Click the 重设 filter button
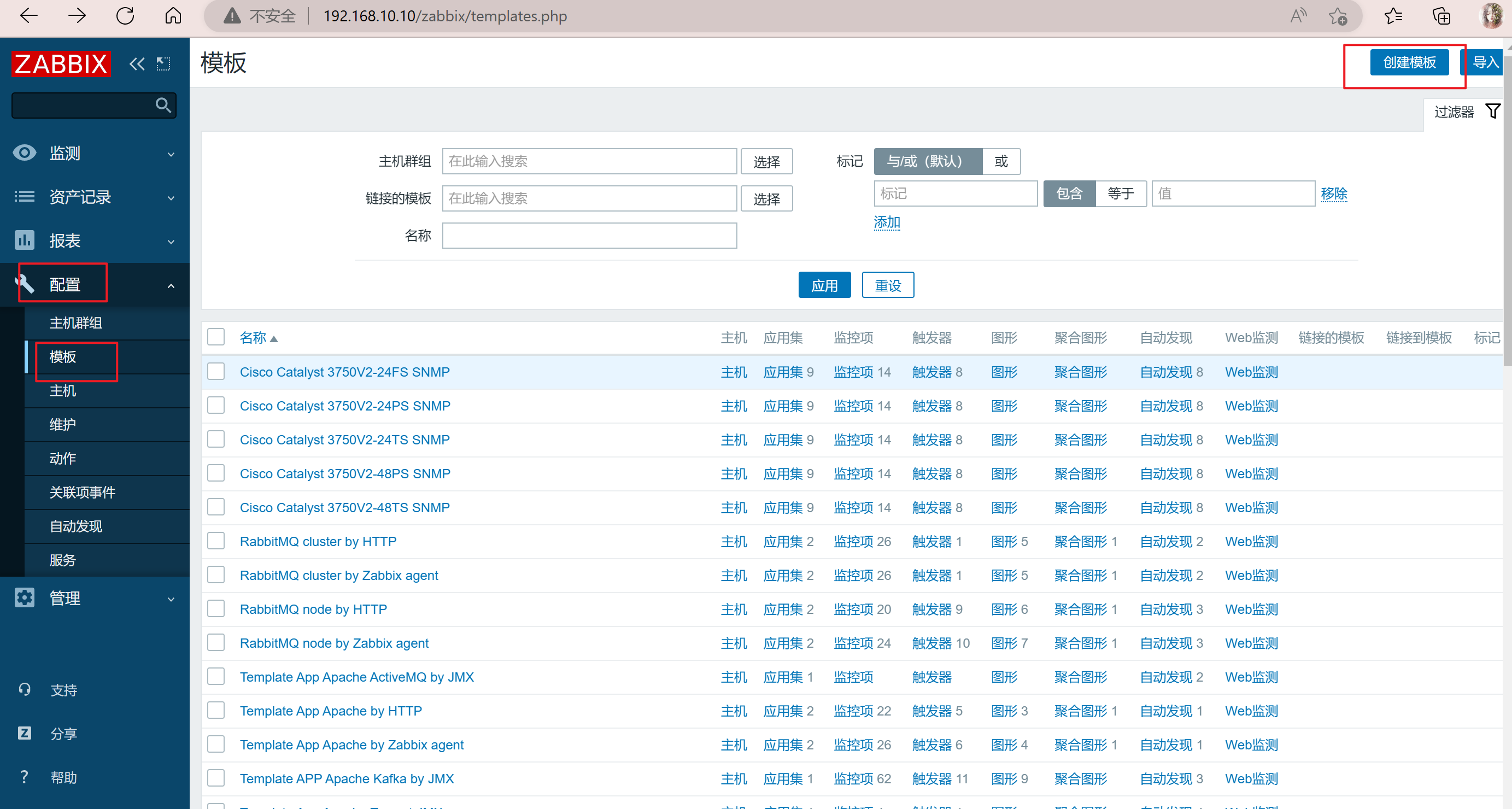 click(x=888, y=285)
